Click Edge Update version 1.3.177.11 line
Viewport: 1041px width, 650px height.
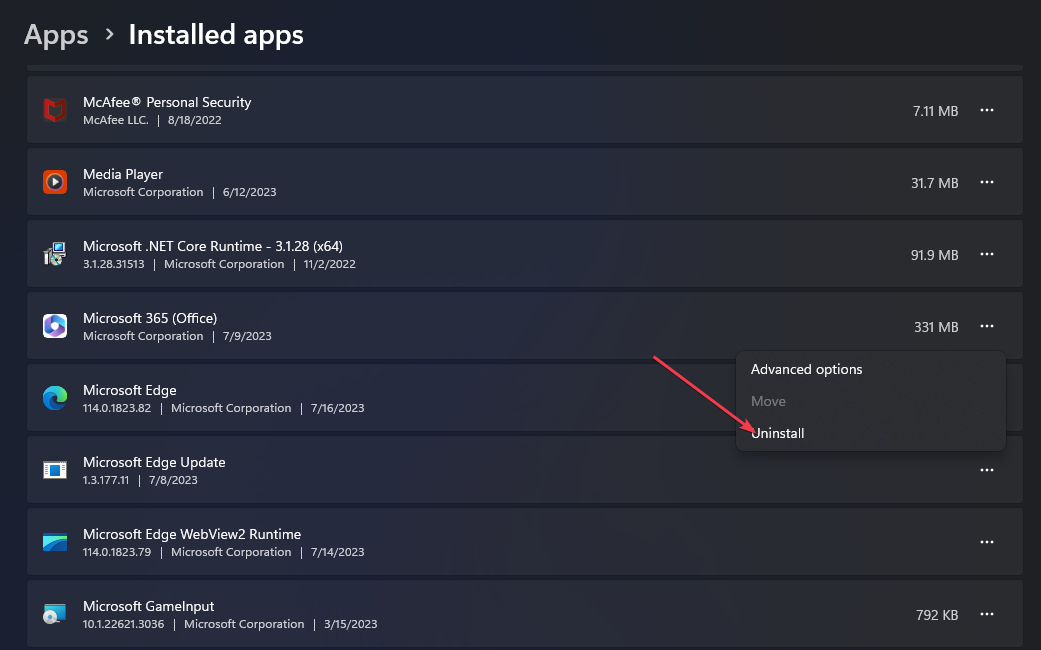(140, 480)
